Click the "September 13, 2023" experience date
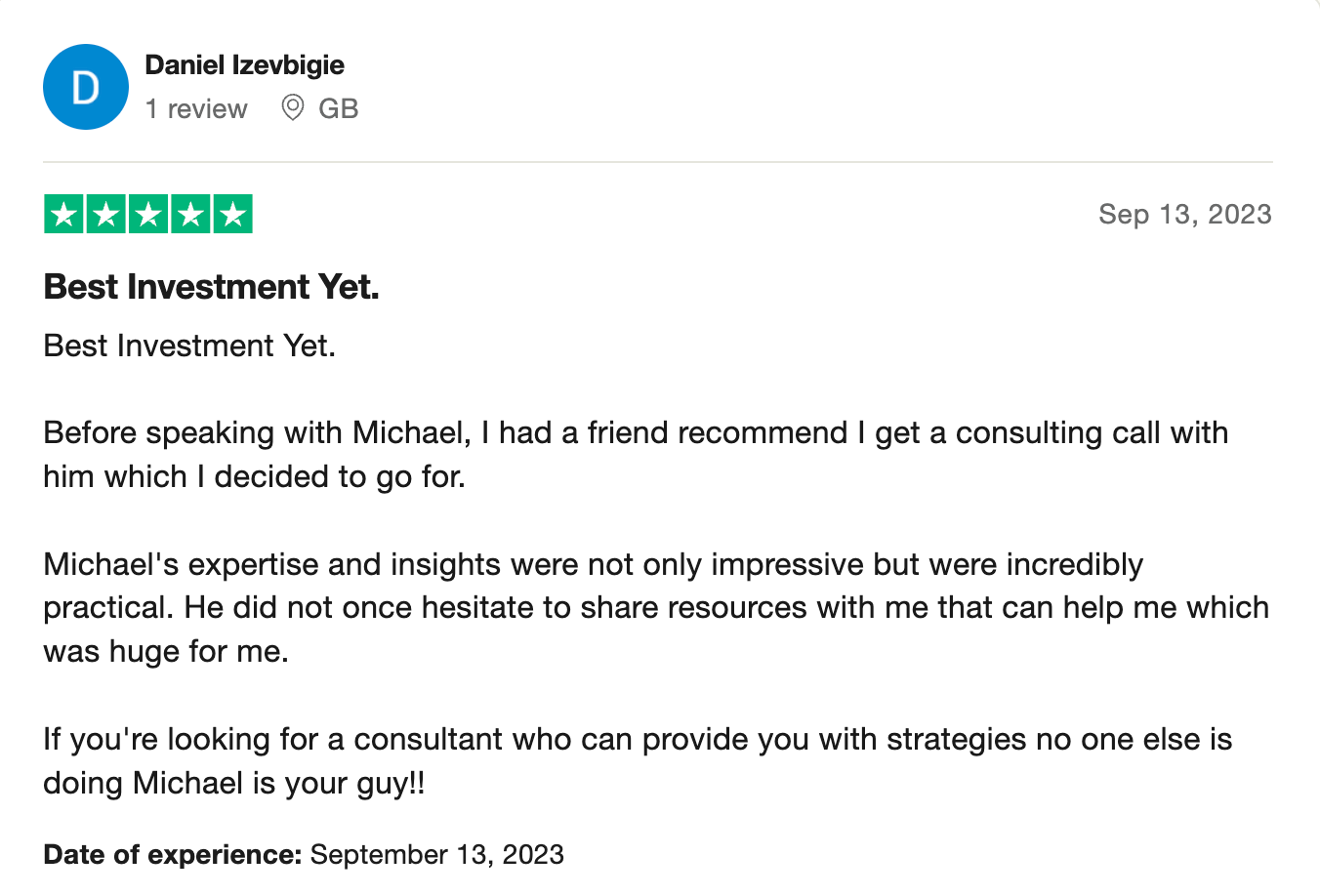The width and height of the screenshot is (1320, 896). [x=436, y=854]
